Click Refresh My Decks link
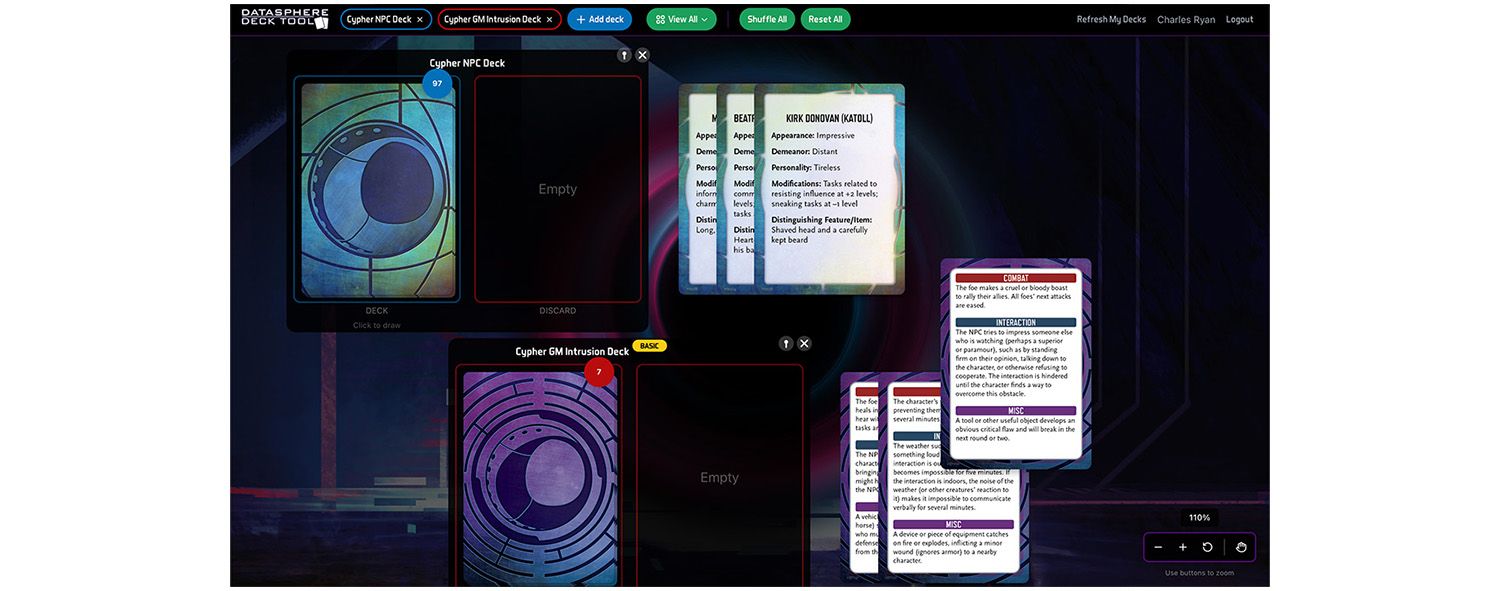Image resolution: width=1500 pixels, height=591 pixels. coord(1111,19)
